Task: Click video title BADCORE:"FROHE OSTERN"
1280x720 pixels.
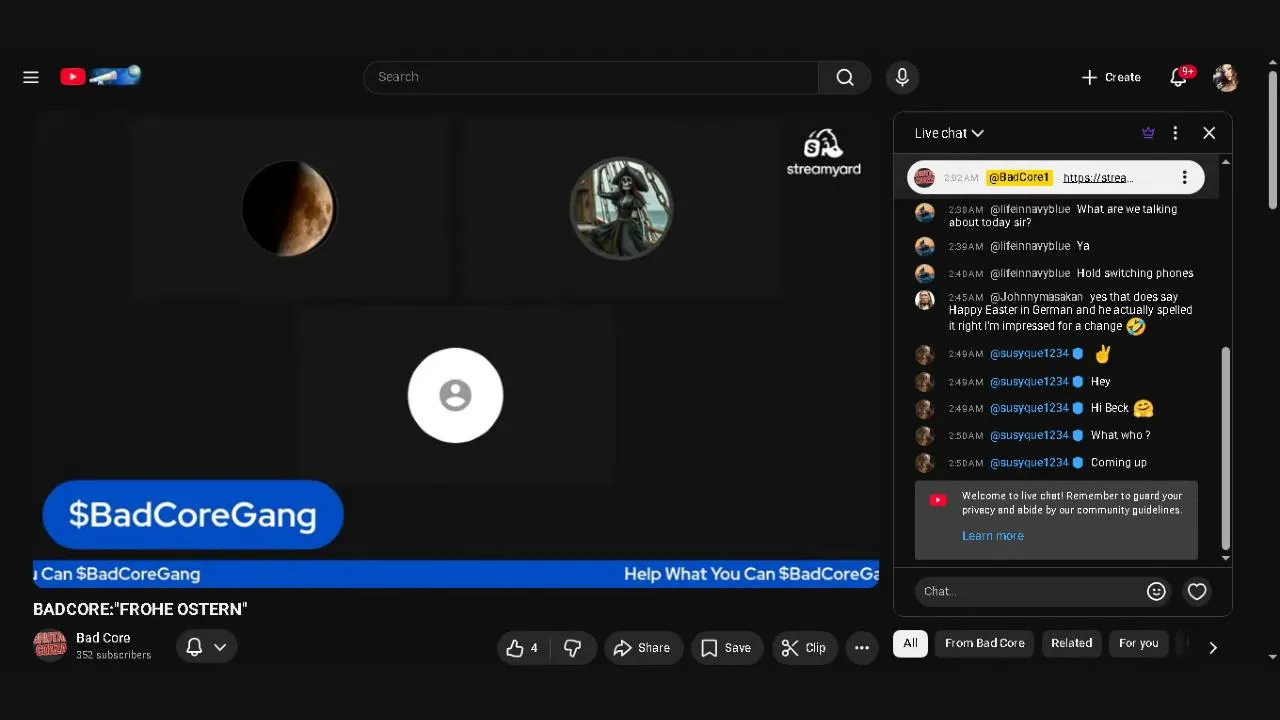Action: (x=140, y=609)
